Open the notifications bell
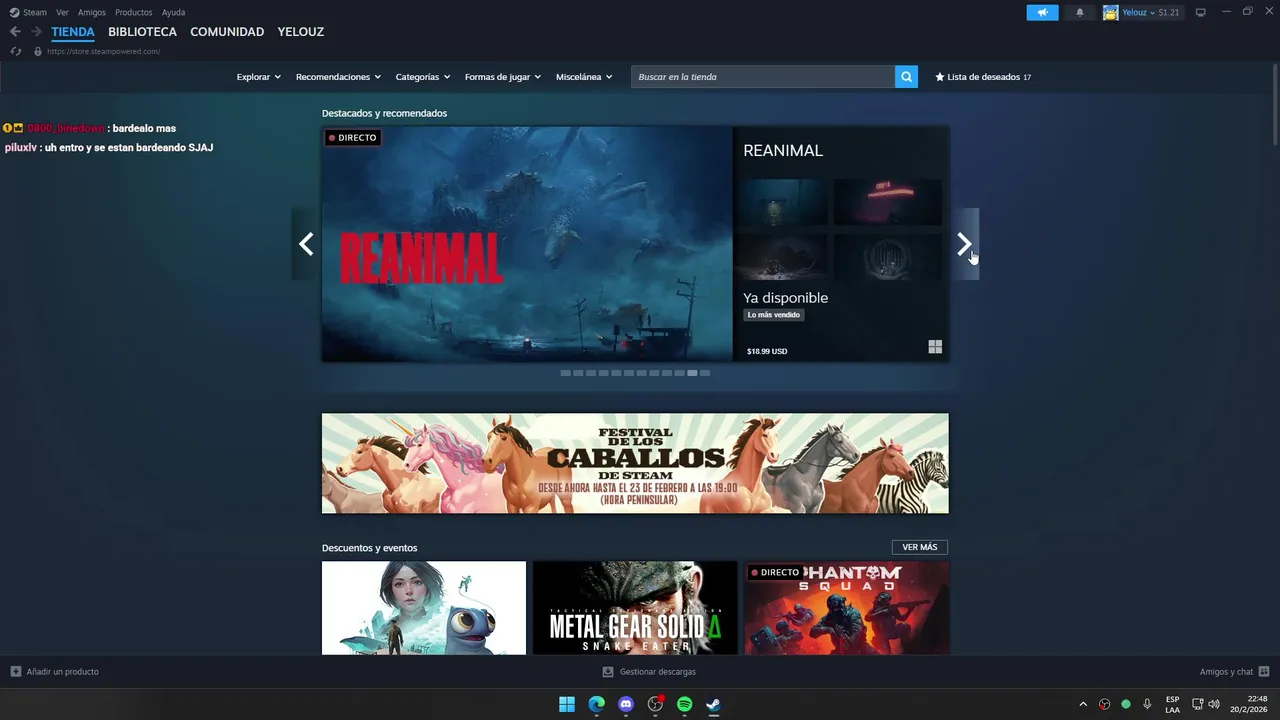The height and width of the screenshot is (720, 1280). tap(1080, 12)
